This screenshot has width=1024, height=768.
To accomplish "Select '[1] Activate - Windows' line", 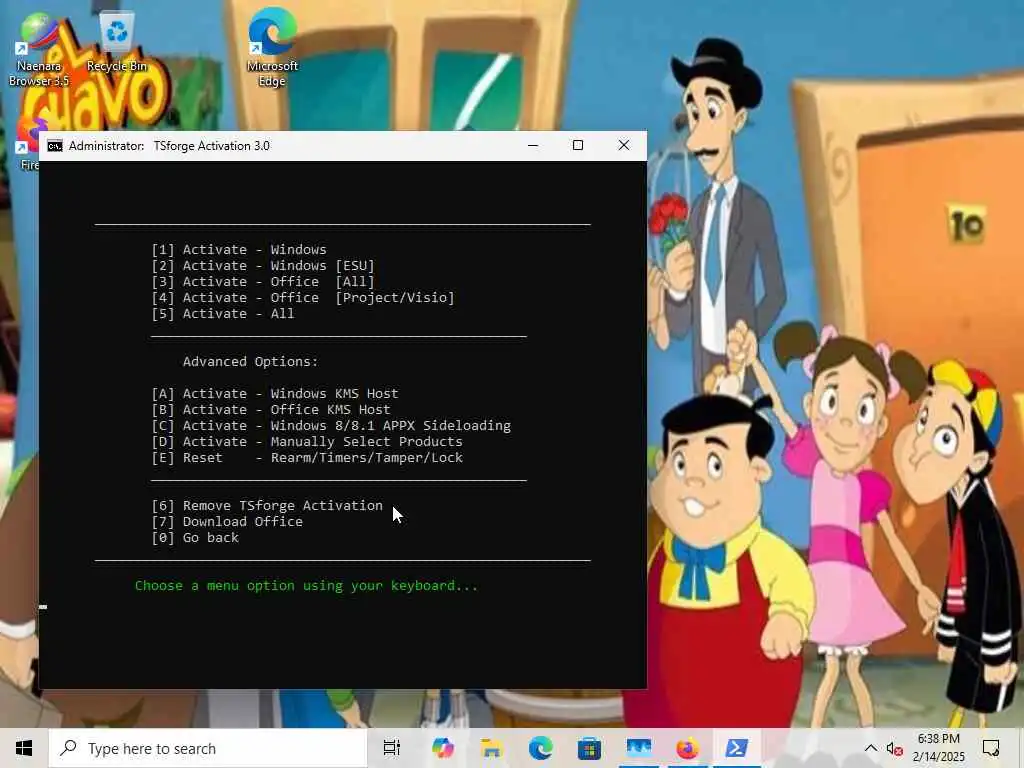I will point(239,249).
